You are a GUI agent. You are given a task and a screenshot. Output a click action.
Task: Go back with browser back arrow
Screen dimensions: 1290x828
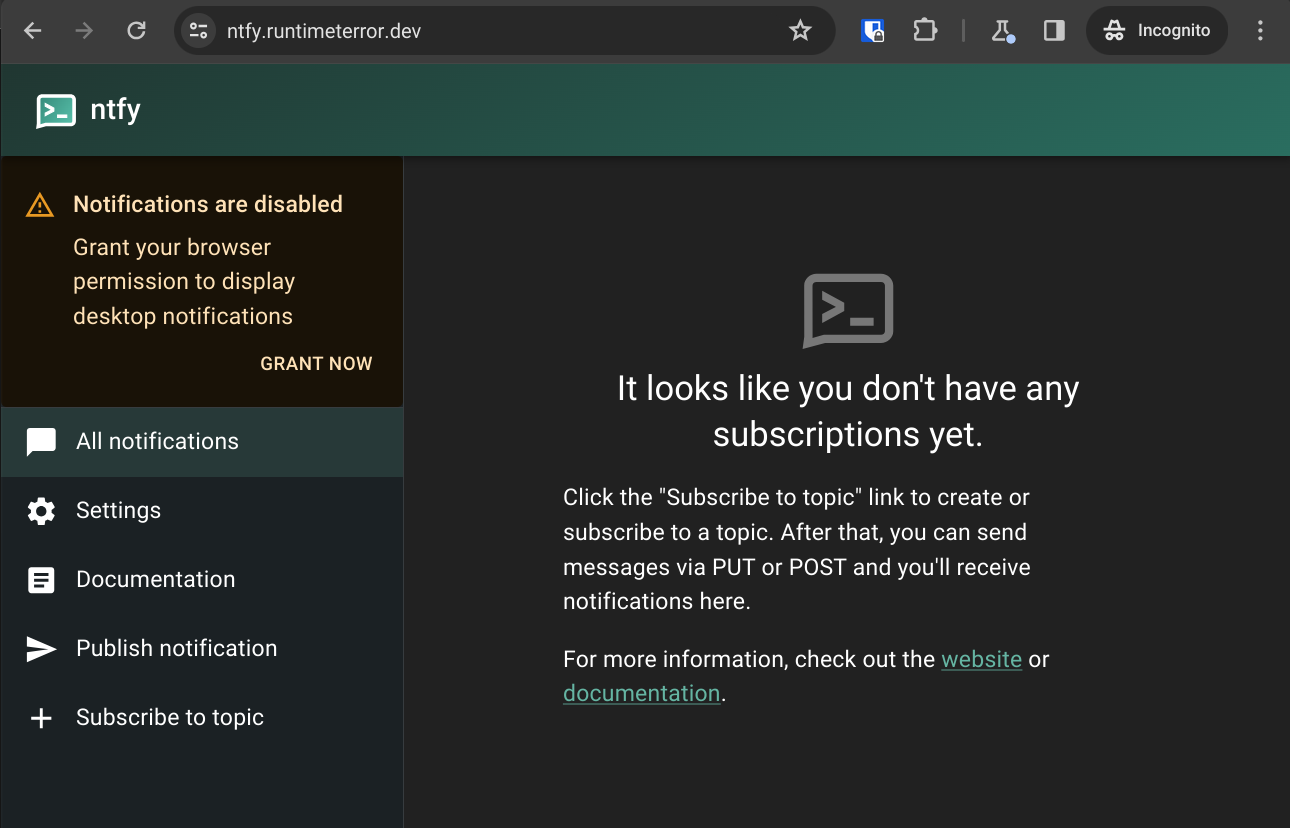(33, 31)
